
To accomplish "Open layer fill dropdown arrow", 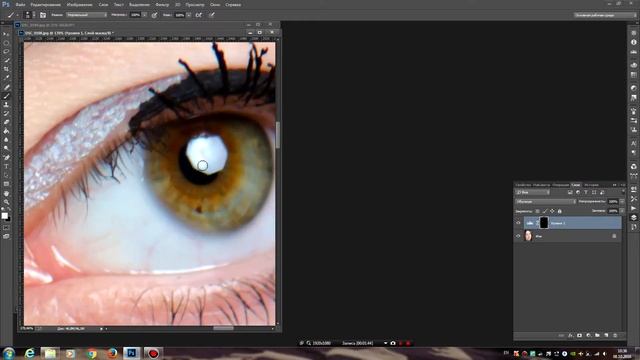I will tap(622, 211).
